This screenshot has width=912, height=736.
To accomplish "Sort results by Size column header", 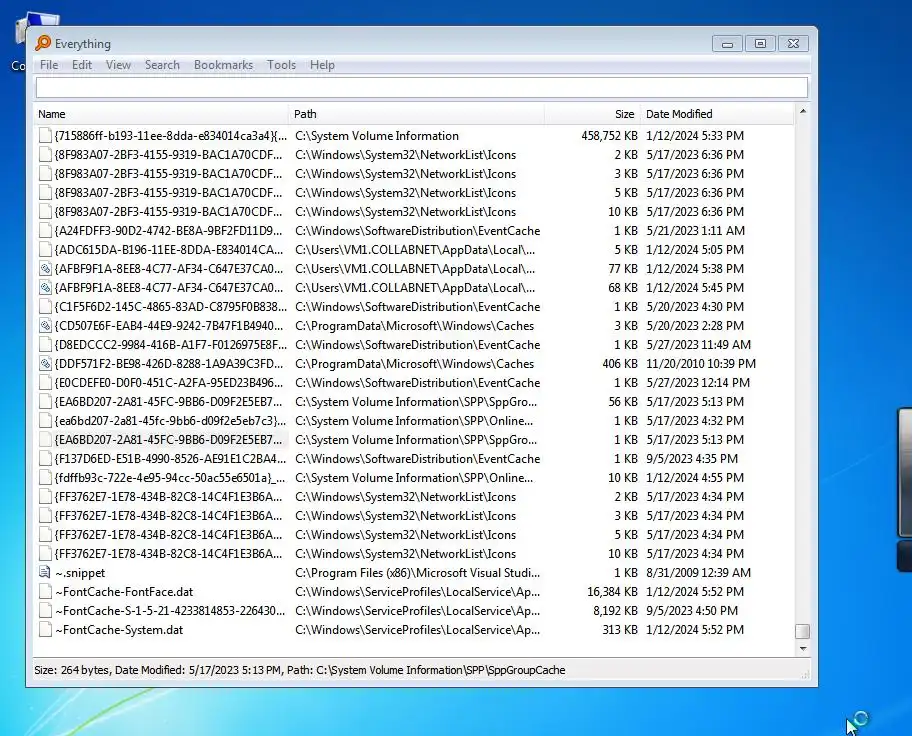I will (x=593, y=114).
